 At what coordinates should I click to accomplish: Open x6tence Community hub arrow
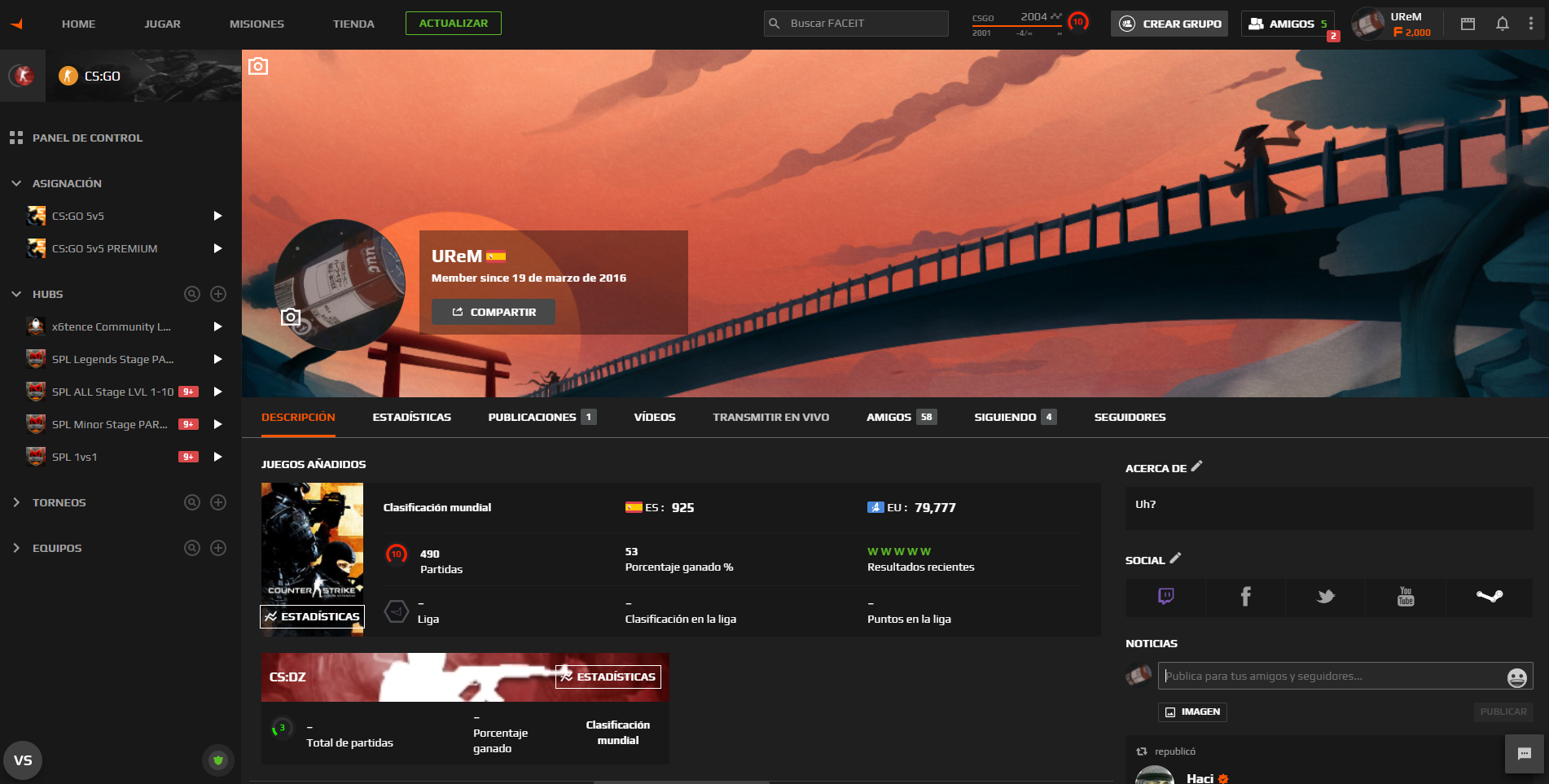pos(217,326)
